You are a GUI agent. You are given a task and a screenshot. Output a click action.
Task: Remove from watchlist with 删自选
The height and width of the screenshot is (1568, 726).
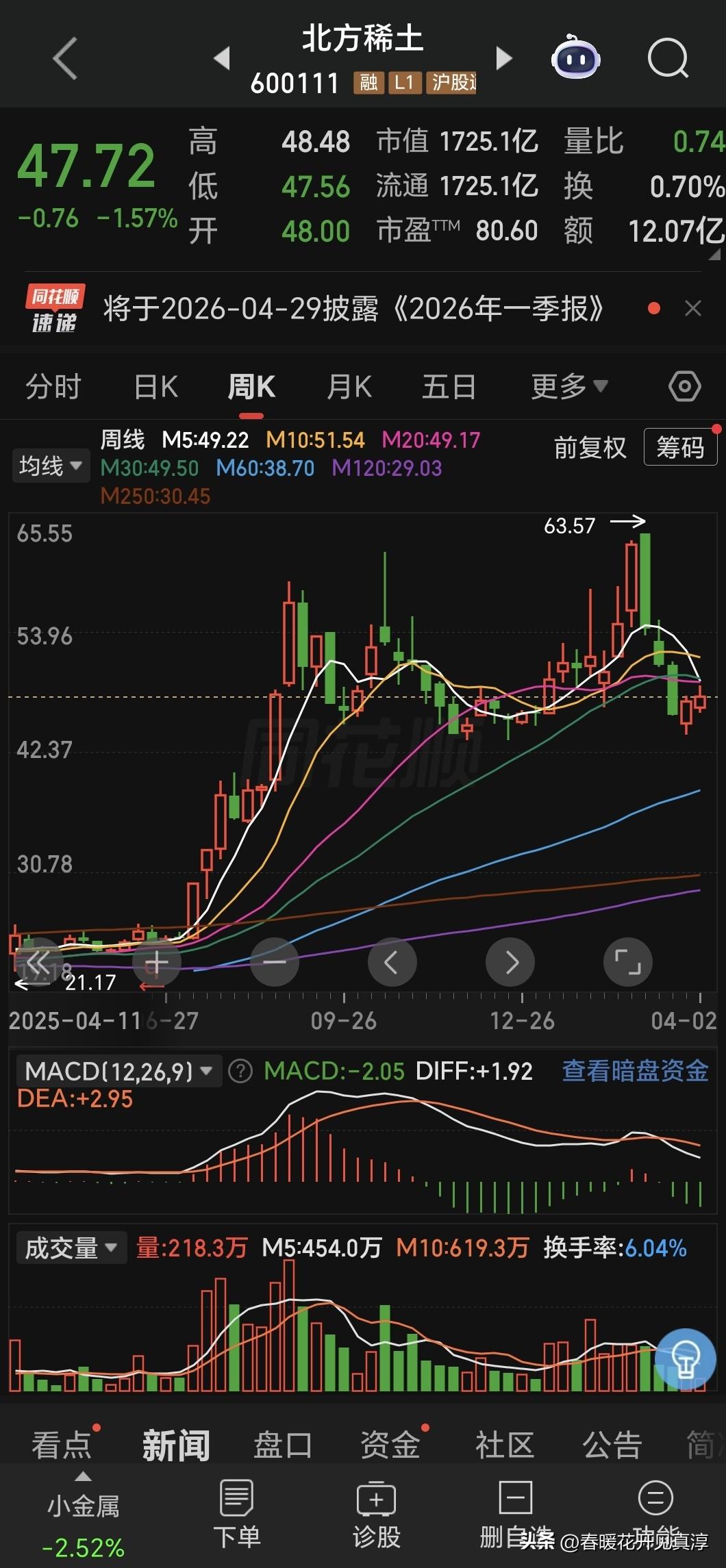(x=516, y=1514)
